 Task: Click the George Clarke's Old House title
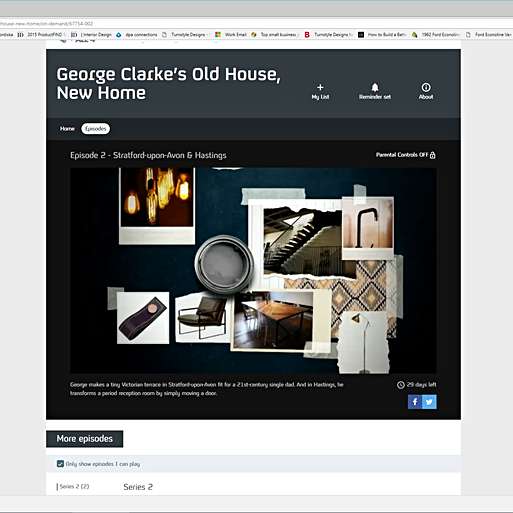(x=168, y=83)
